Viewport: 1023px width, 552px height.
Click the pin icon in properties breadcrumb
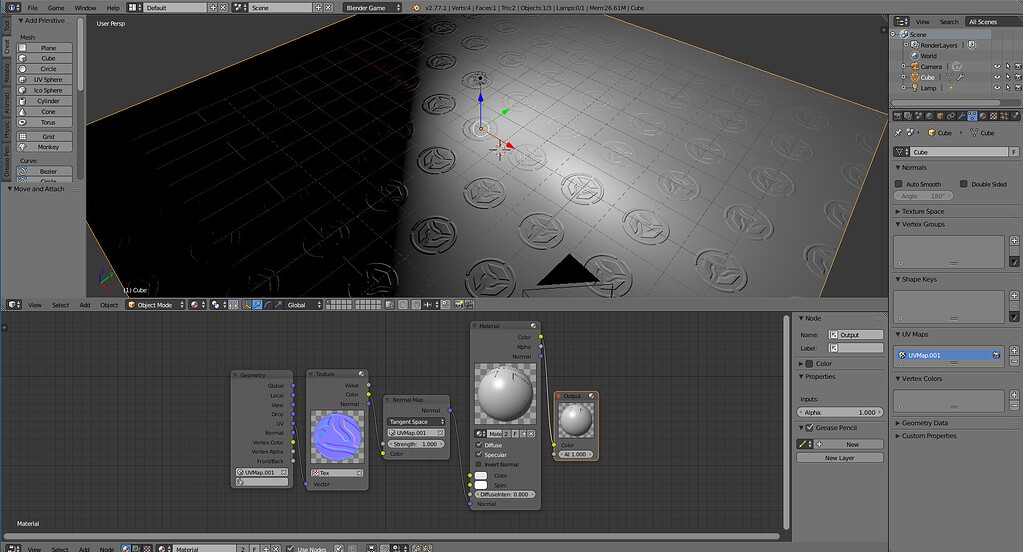898,132
